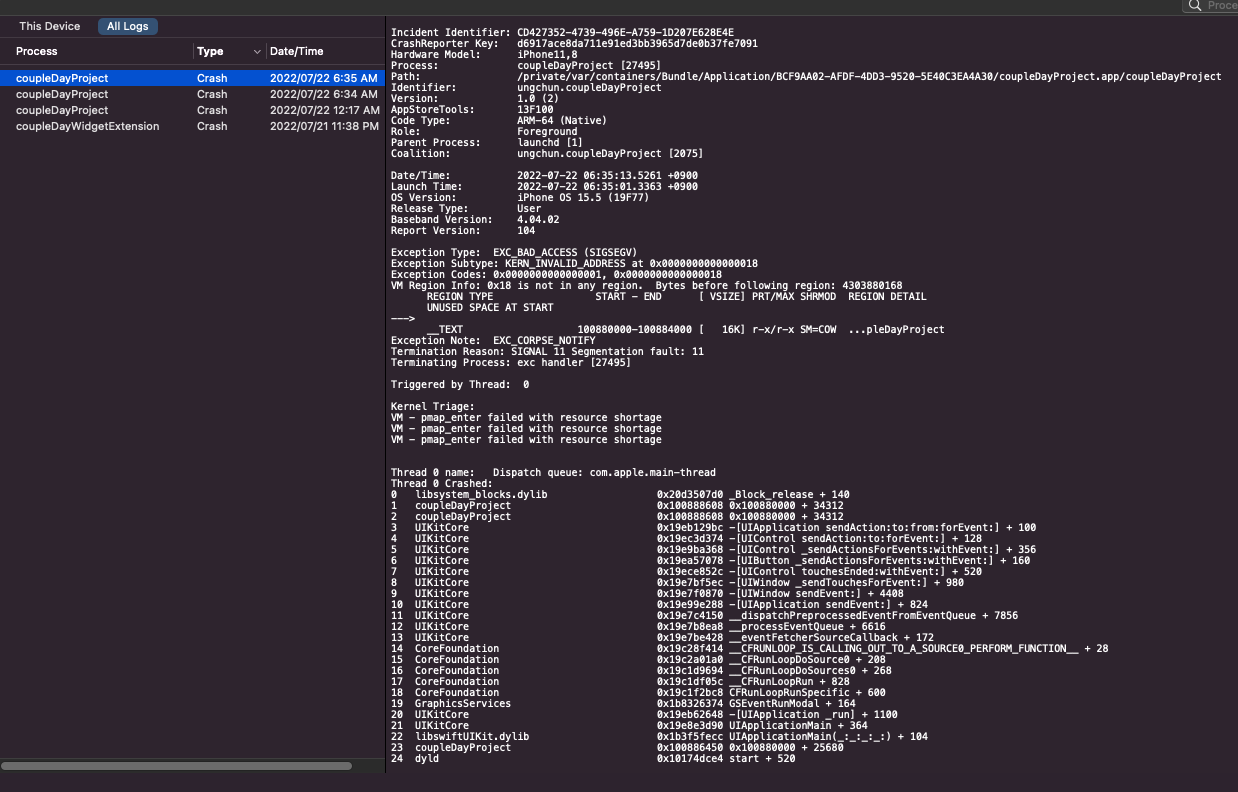Click the __TEXT region detail line
Viewport: 1238px width, 792px height.
(x=685, y=330)
